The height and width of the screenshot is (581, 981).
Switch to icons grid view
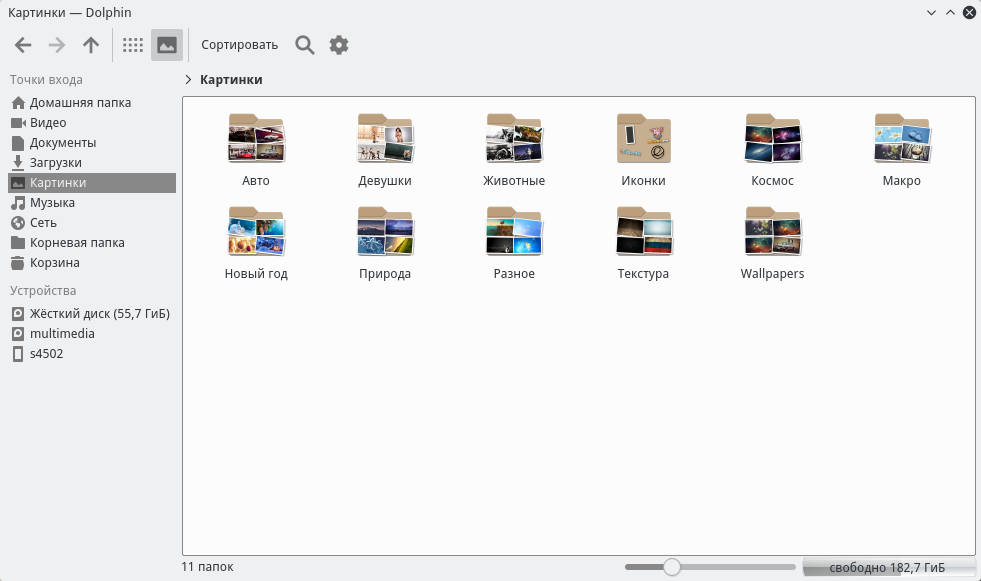pyautogui.click(x=133, y=45)
